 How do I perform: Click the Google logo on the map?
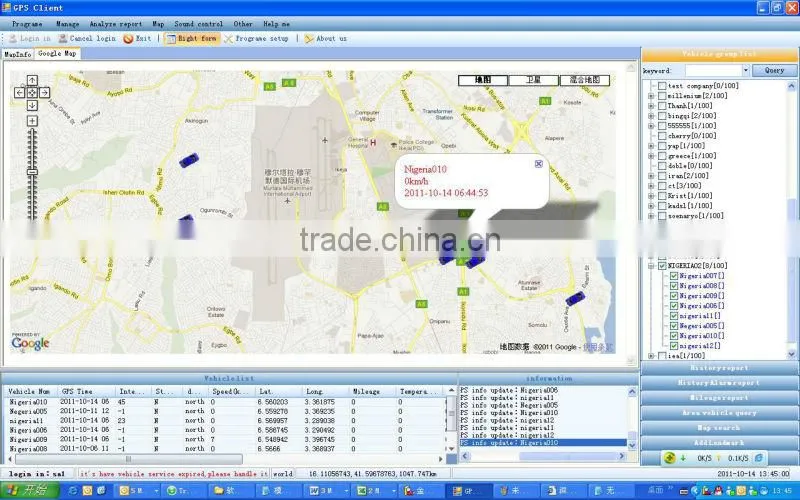pos(31,342)
